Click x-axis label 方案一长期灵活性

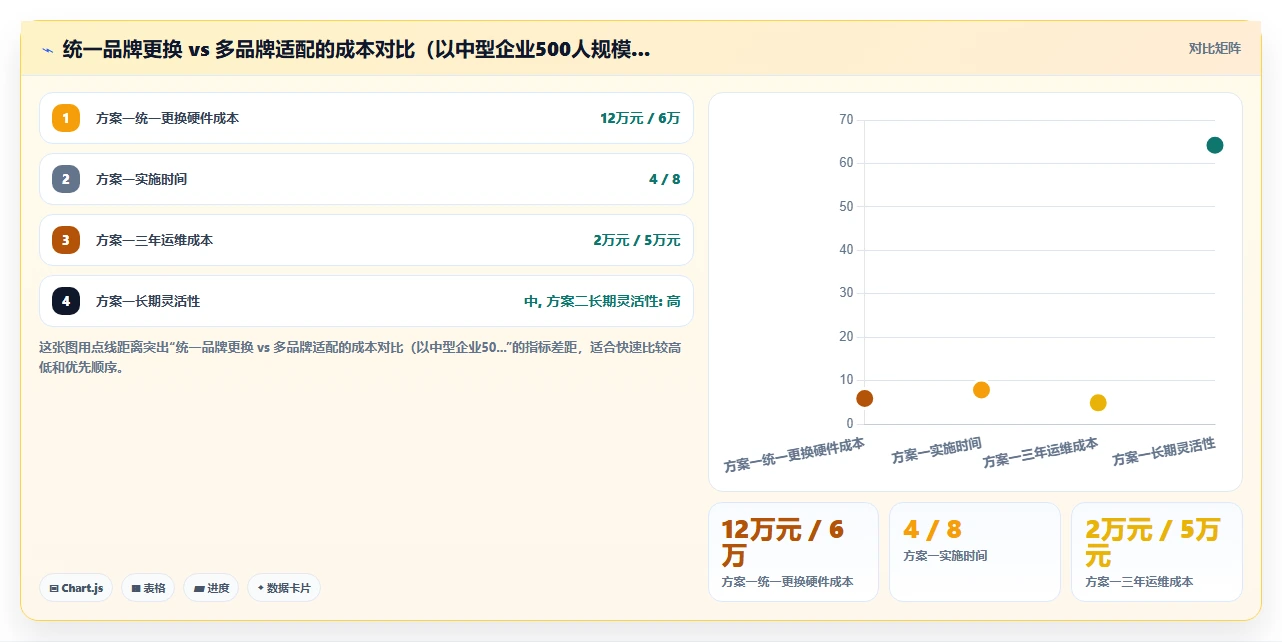pyautogui.click(x=1164, y=452)
